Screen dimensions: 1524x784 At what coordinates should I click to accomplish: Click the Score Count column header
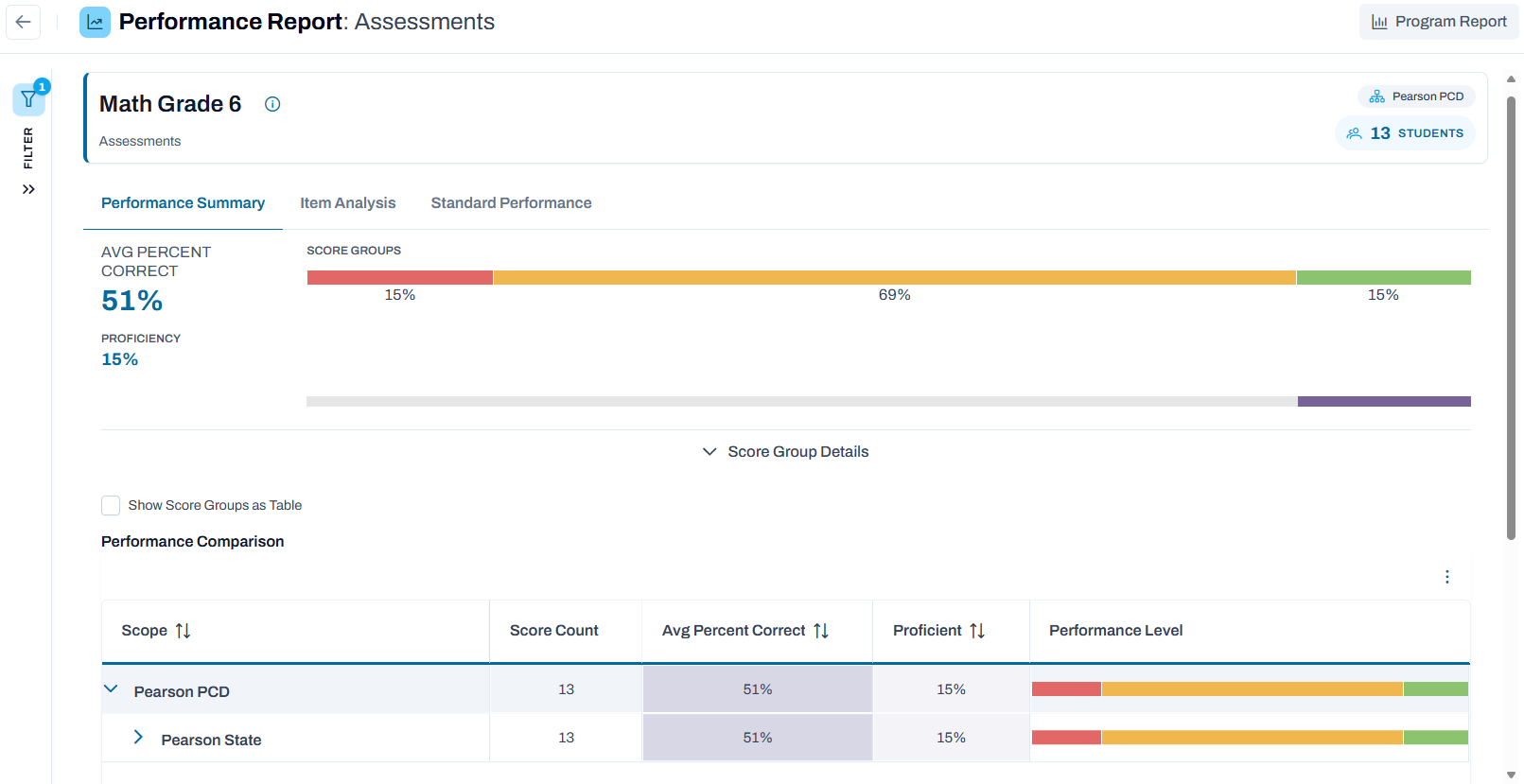554,631
